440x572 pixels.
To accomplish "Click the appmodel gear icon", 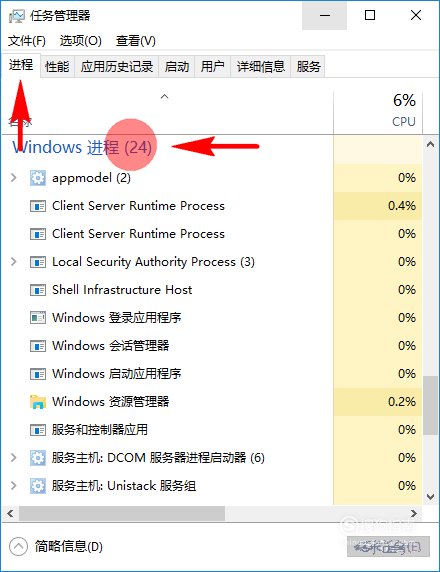I will pos(38,178).
